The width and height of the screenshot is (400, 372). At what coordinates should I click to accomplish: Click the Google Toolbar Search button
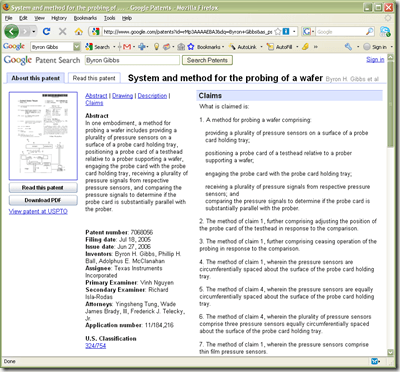pos(98,47)
